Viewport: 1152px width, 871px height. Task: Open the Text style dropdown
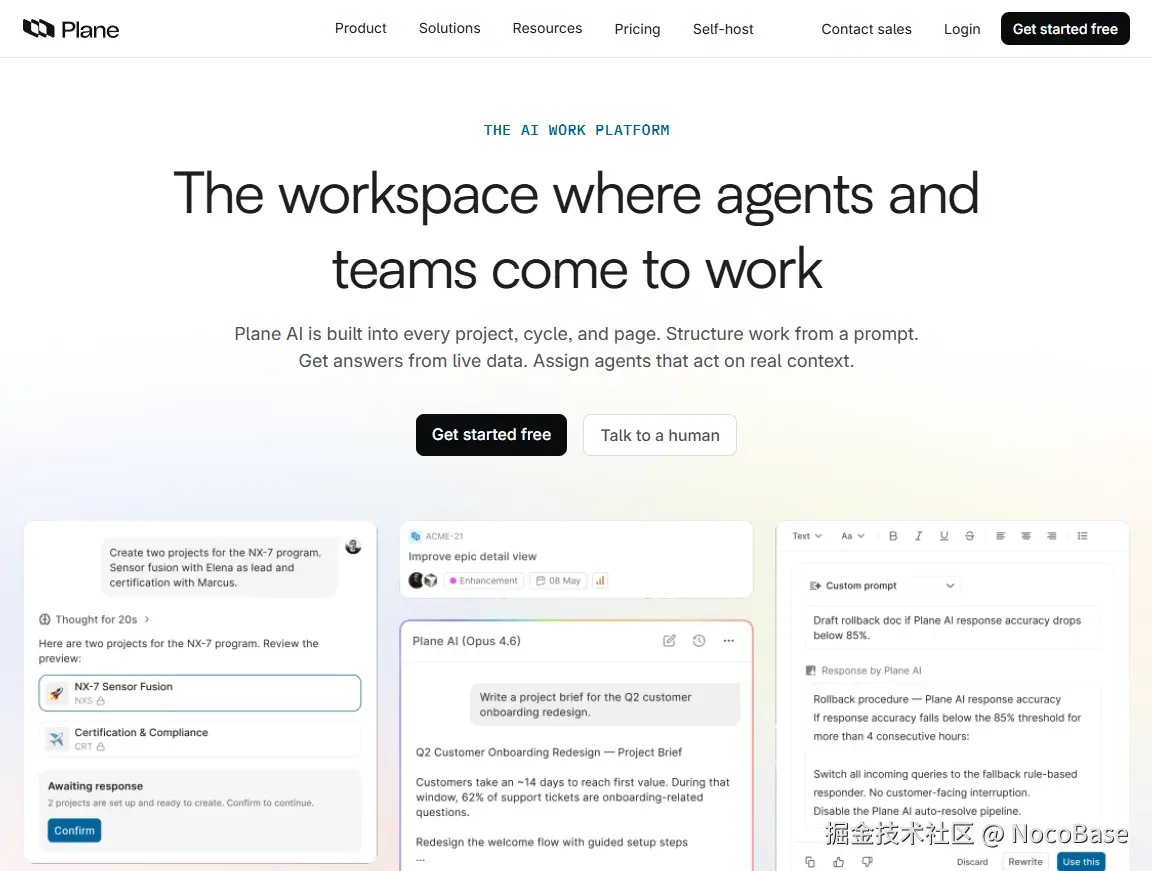click(x=807, y=536)
